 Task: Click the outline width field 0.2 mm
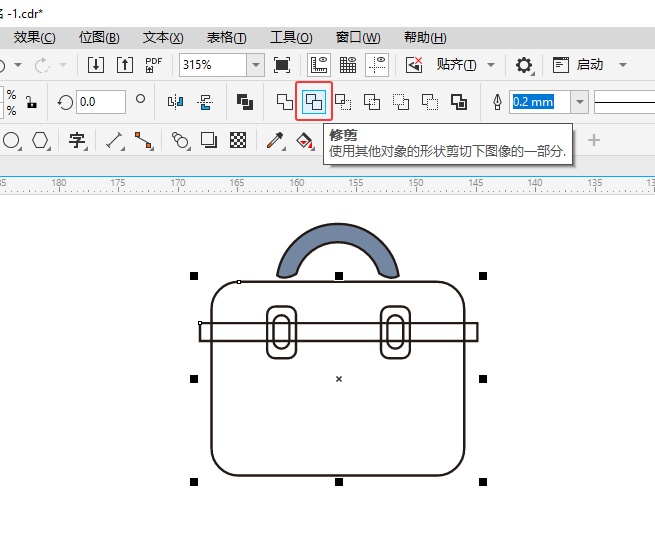tap(540, 102)
